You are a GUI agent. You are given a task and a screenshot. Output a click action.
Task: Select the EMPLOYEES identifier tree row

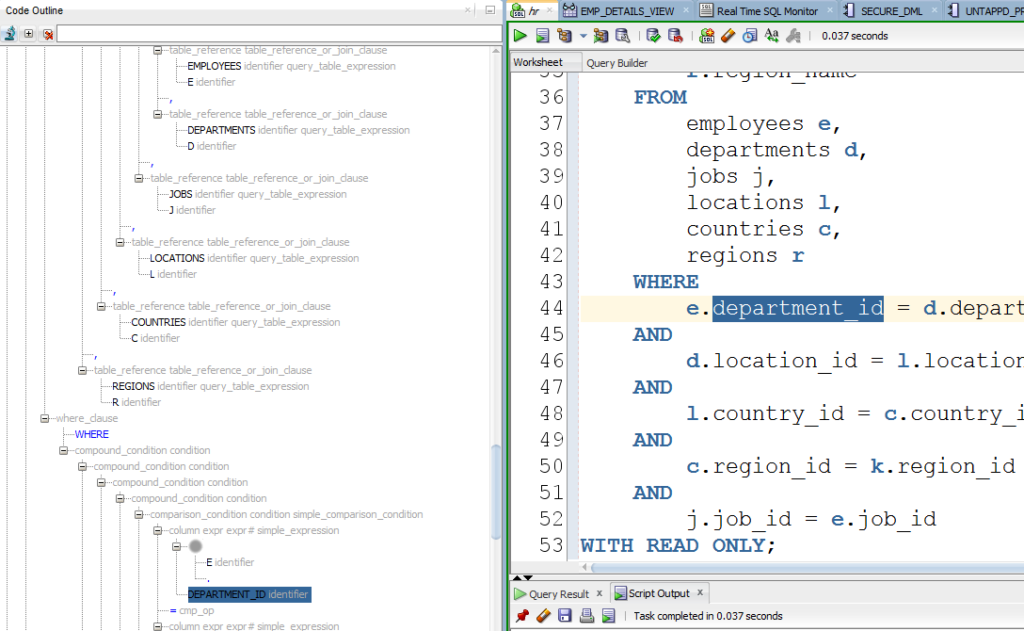point(291,66)
